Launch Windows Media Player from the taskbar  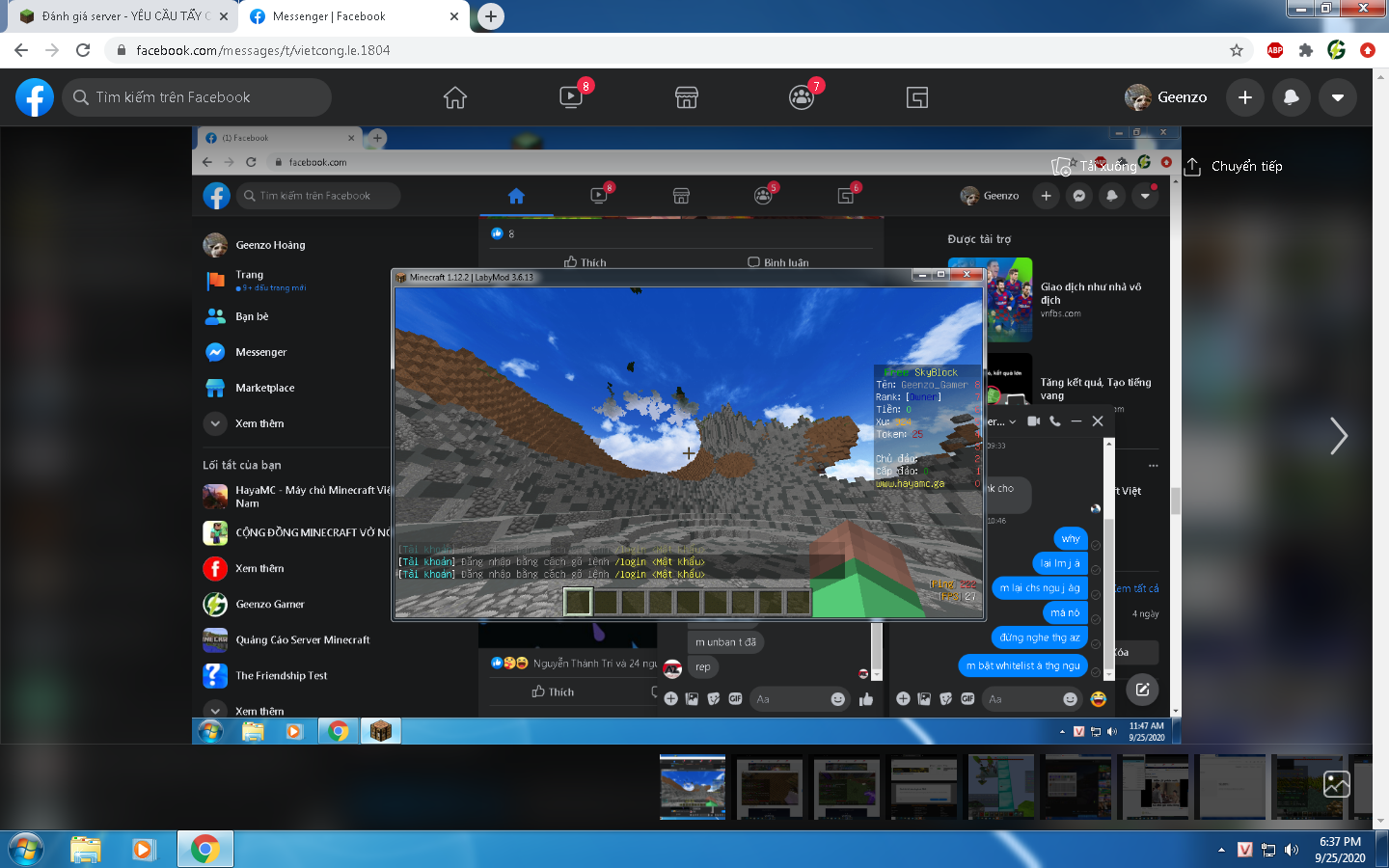(x=144, y=849)
